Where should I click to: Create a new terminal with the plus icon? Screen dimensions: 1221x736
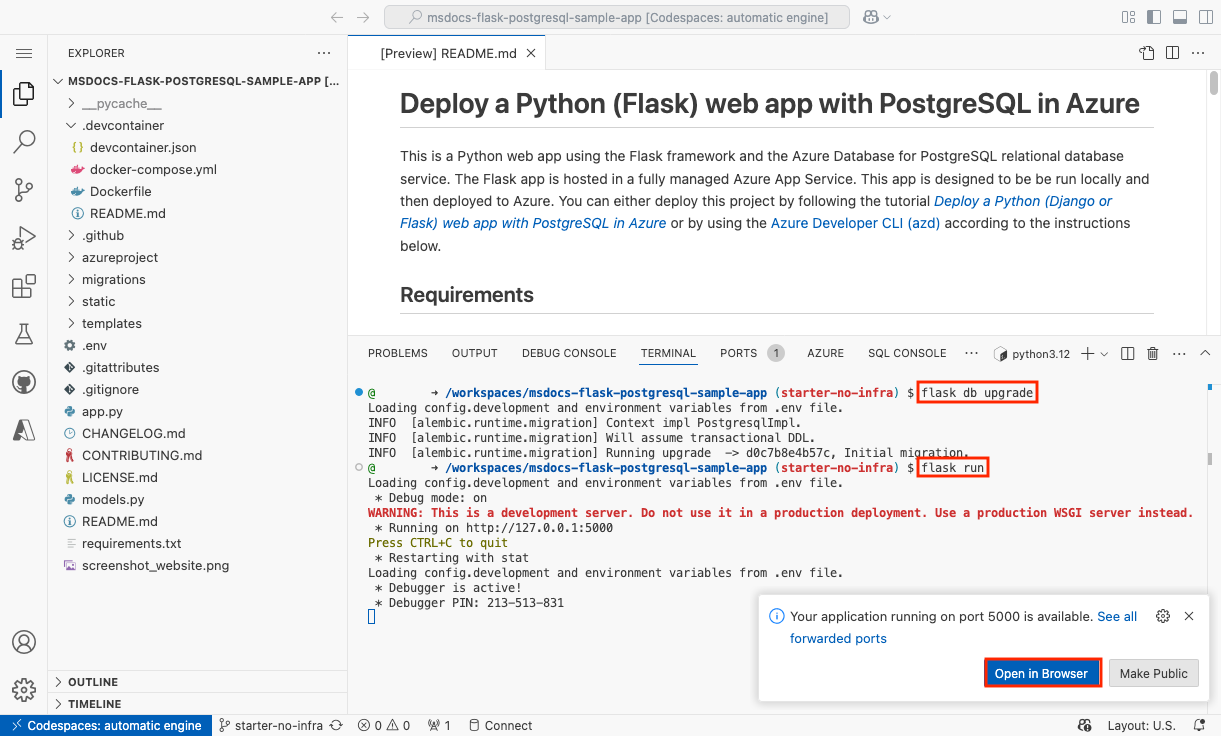(x=1089, y=353)
